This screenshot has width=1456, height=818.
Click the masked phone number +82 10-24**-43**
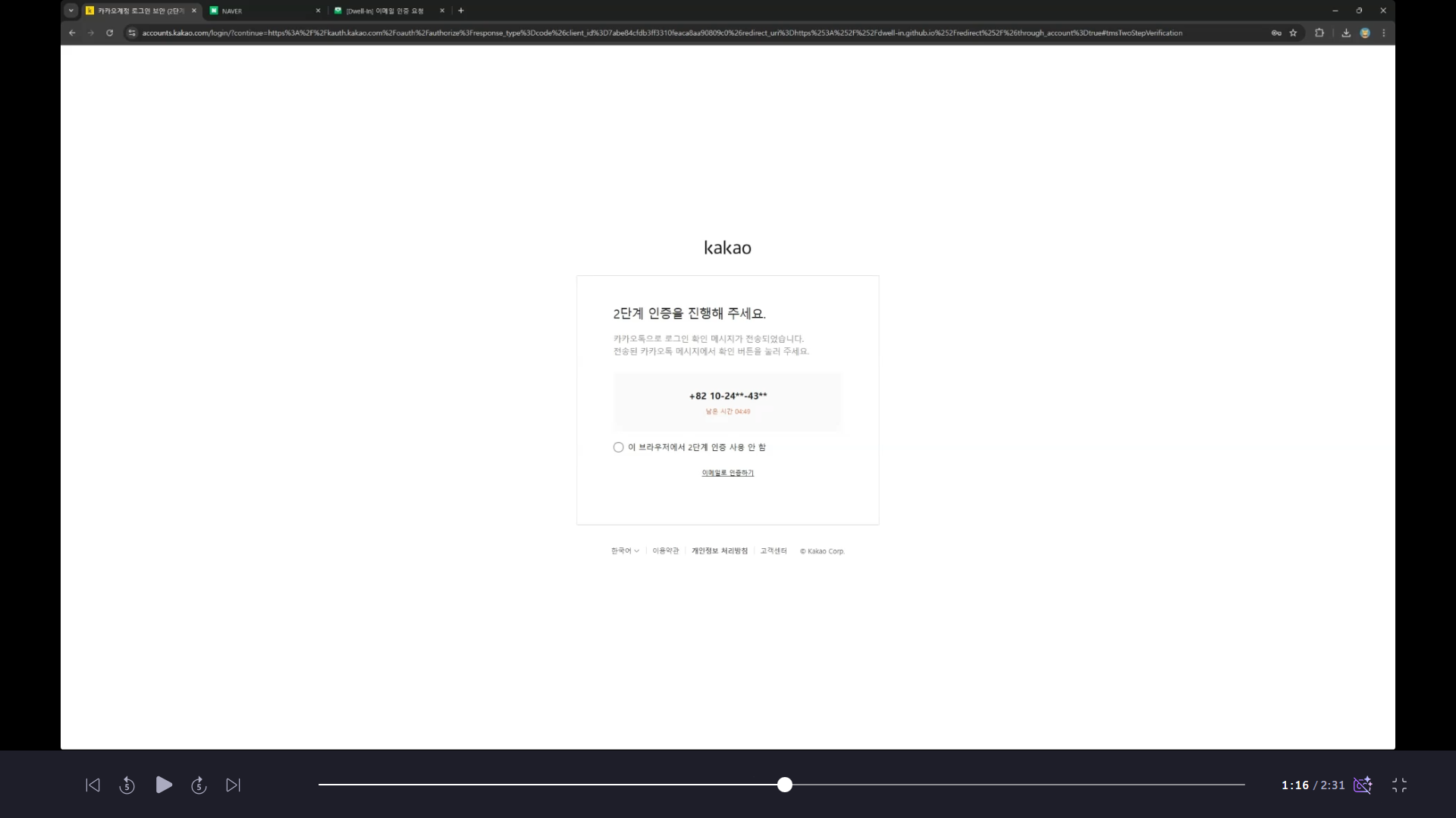[x=727, y=396]
